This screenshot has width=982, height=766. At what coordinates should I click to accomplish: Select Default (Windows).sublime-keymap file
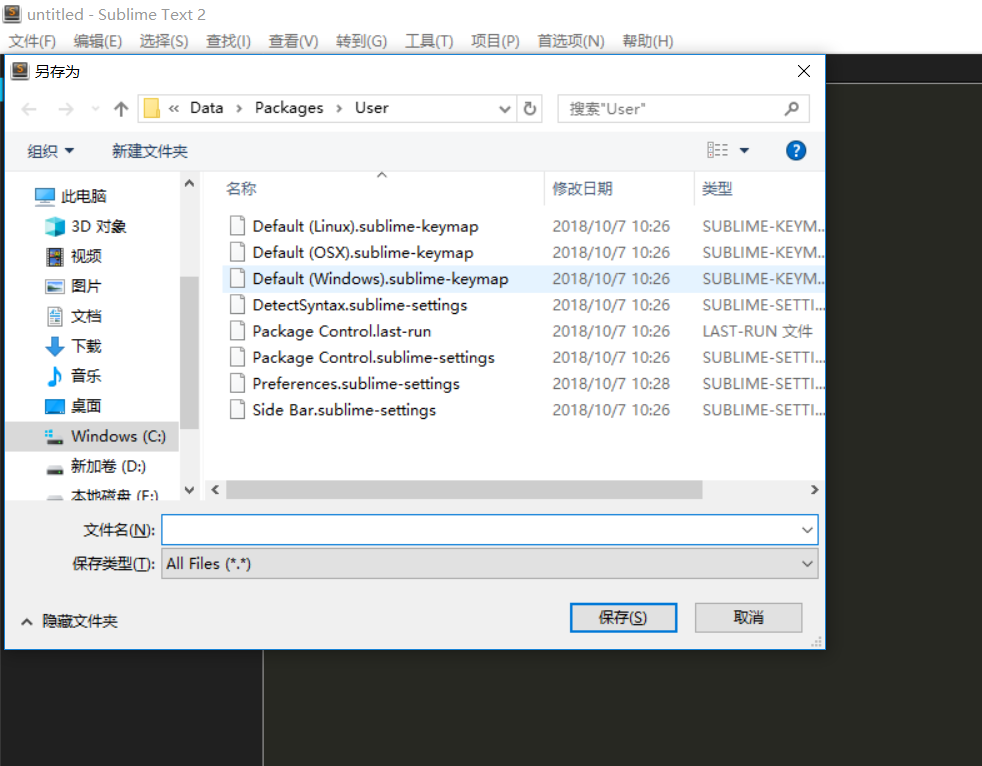tap(380, 279)
